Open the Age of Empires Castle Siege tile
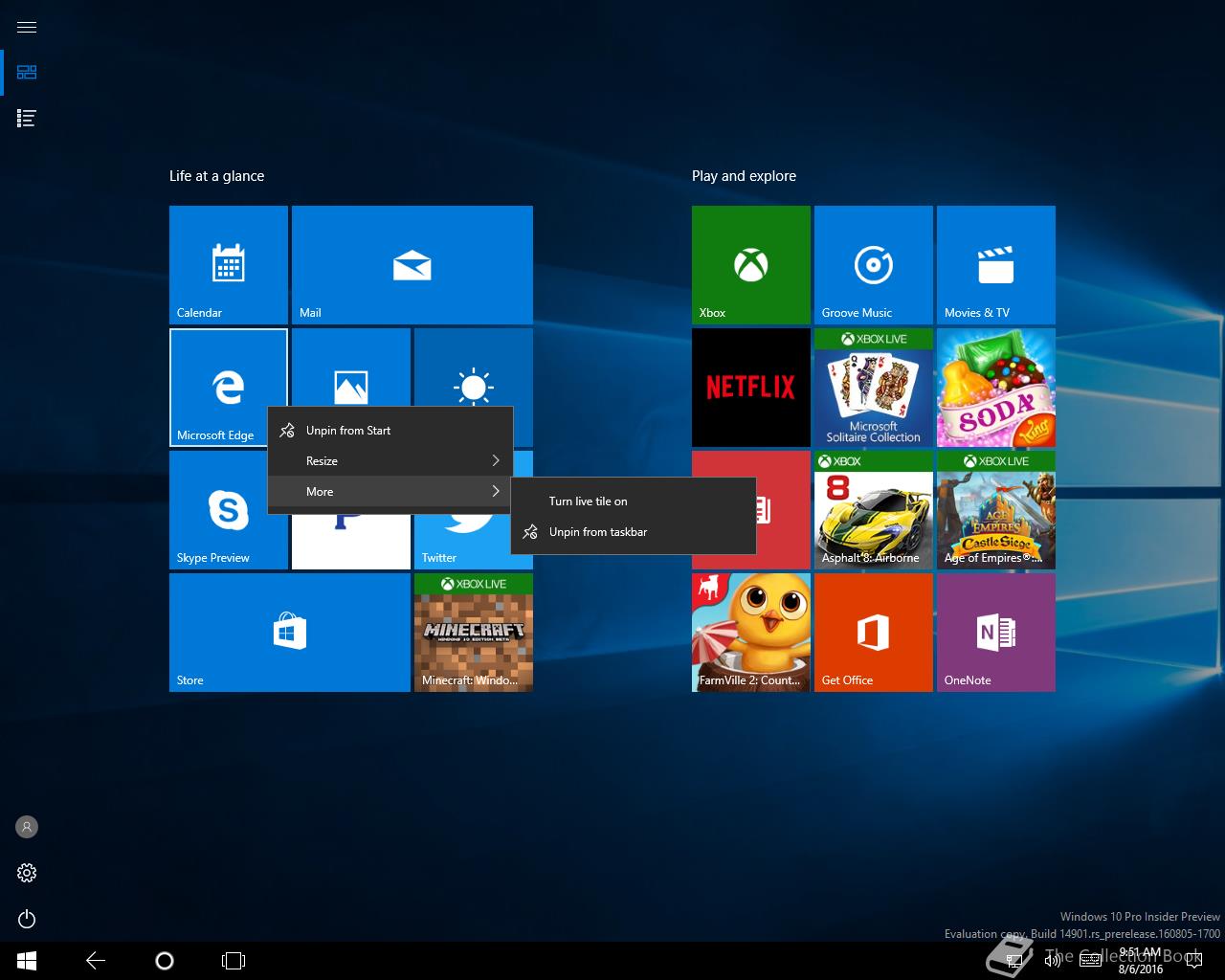This screenshot has width=1225, height=980. [996, 510]
